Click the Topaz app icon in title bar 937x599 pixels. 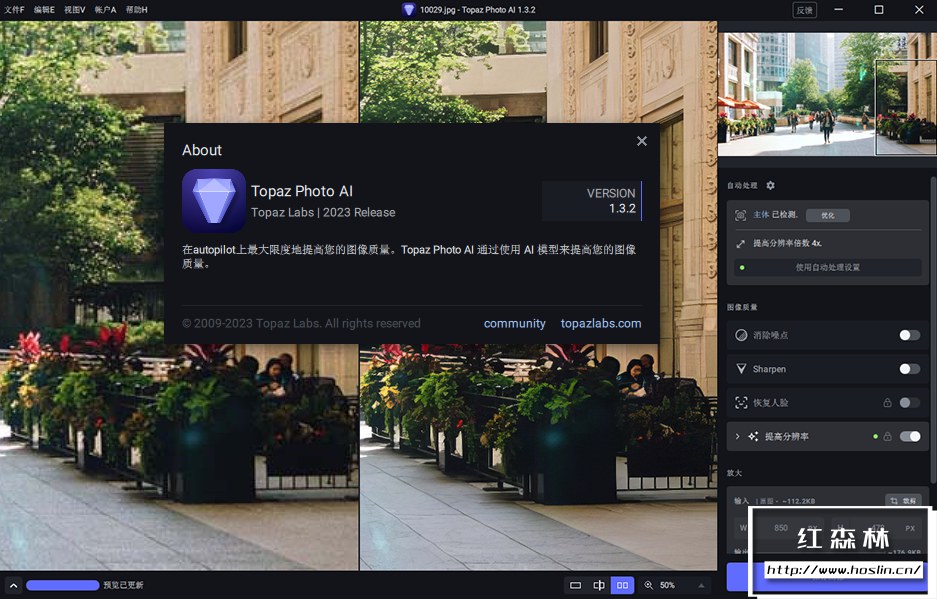408,10
